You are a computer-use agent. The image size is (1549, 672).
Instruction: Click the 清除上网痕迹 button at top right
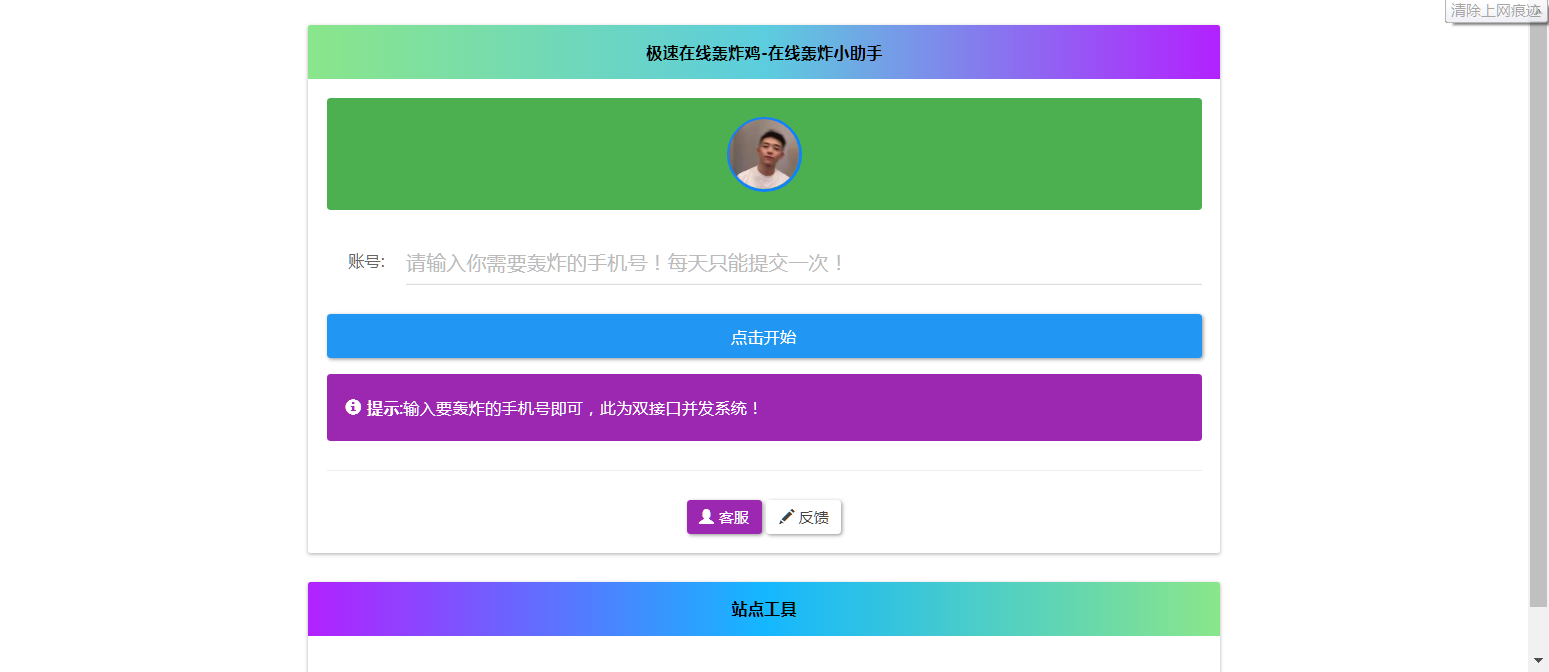point(1495,11)
